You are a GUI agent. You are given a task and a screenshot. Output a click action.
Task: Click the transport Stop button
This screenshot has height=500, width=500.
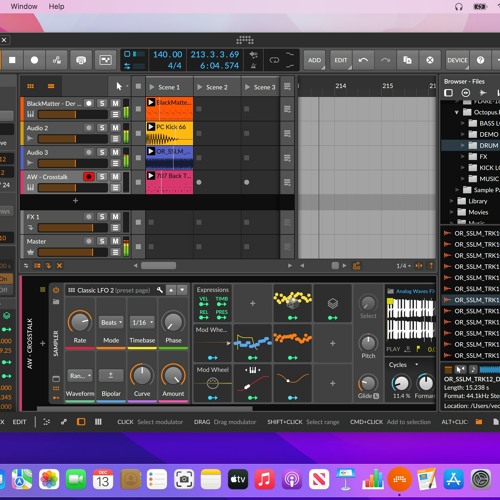pos(12,60)
